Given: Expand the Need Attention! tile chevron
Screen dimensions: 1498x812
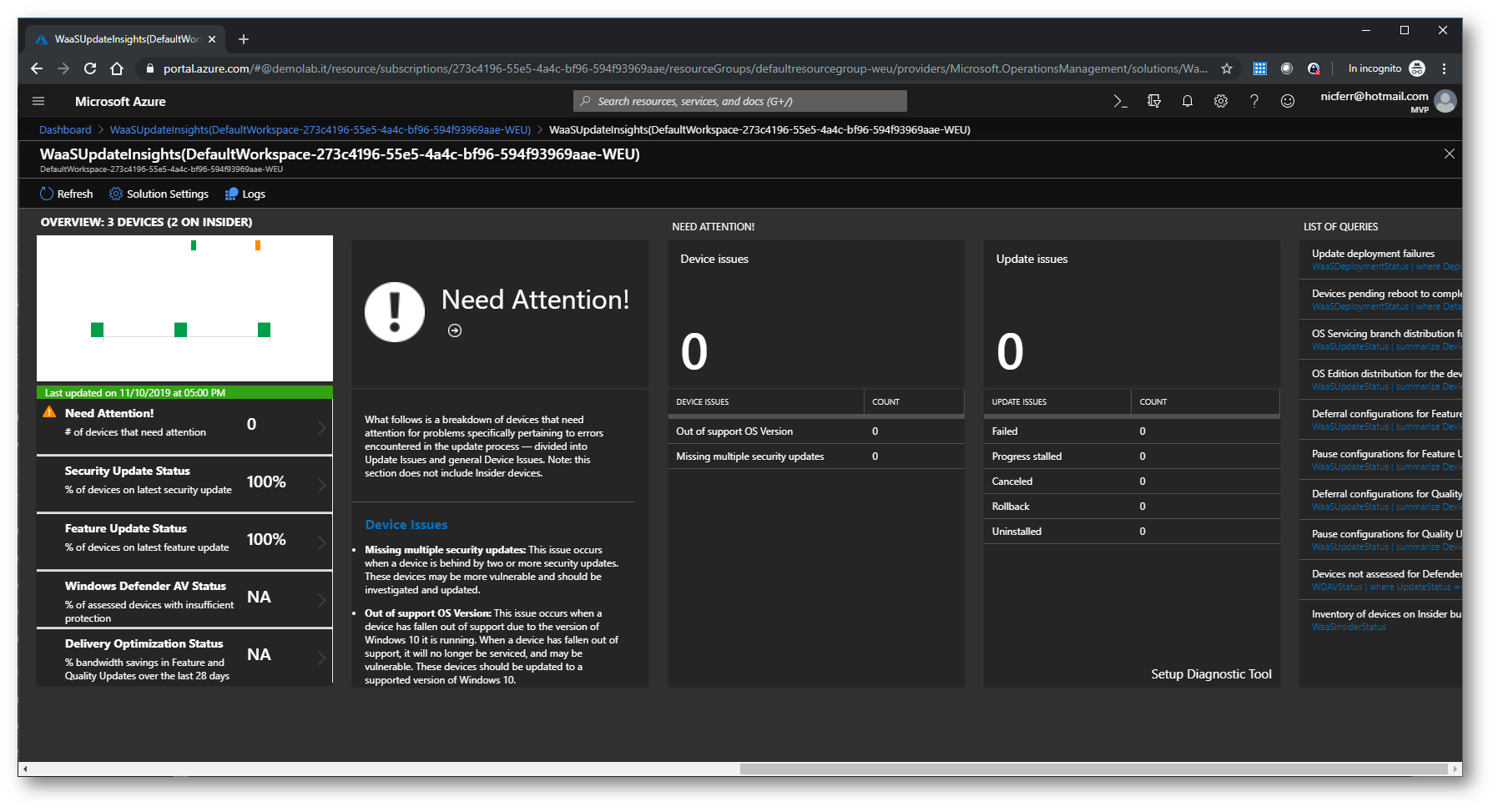Looking at the screenshot, I should [x=322, y=427].
